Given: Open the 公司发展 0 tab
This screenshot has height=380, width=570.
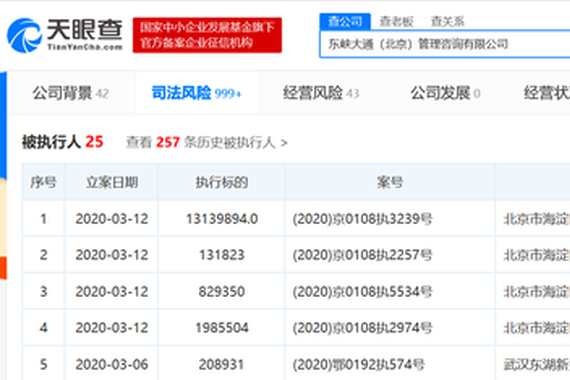Looking at the screenshot, I should [445, 93].
